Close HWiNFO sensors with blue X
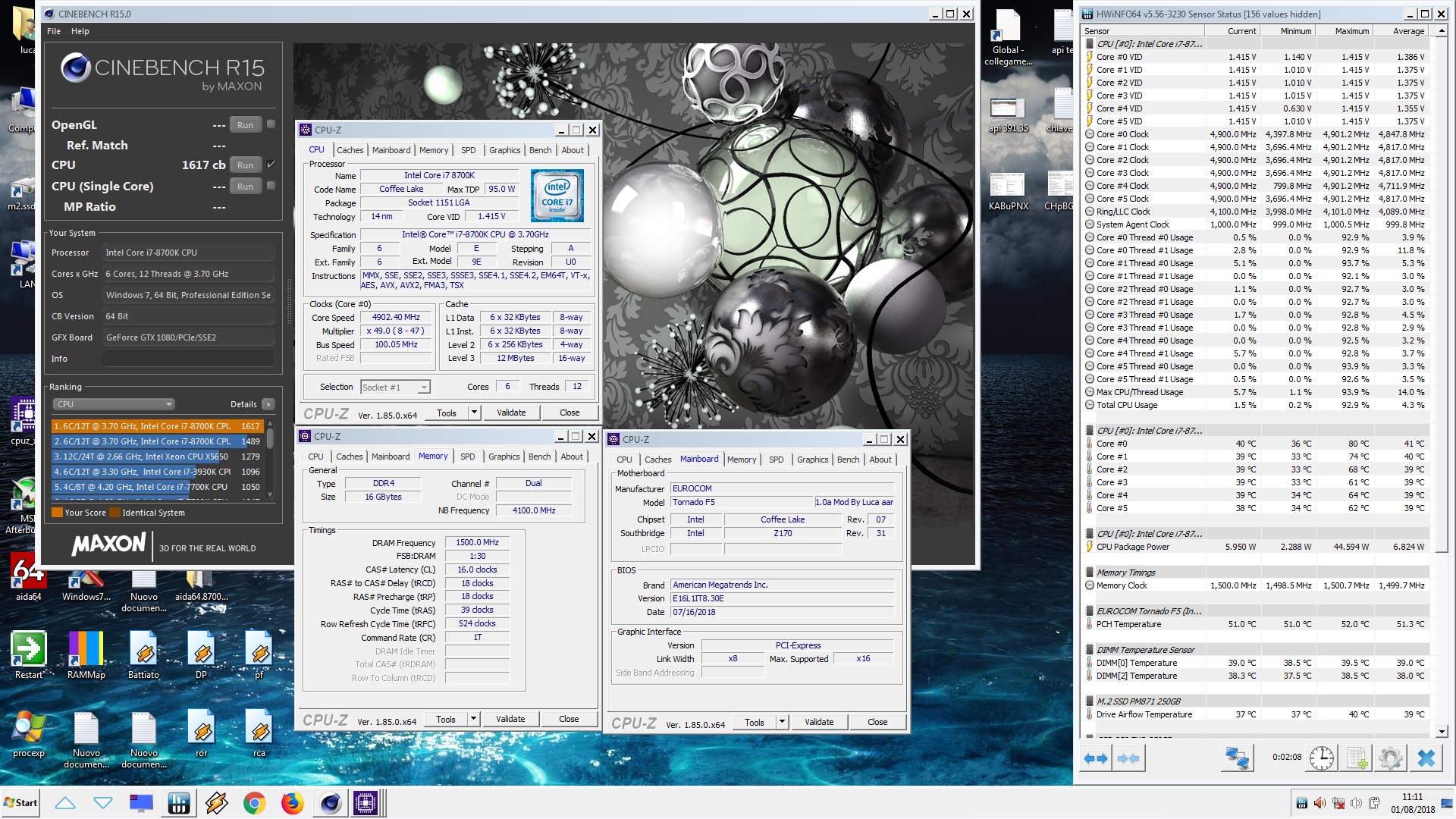 coord(1426,758)
